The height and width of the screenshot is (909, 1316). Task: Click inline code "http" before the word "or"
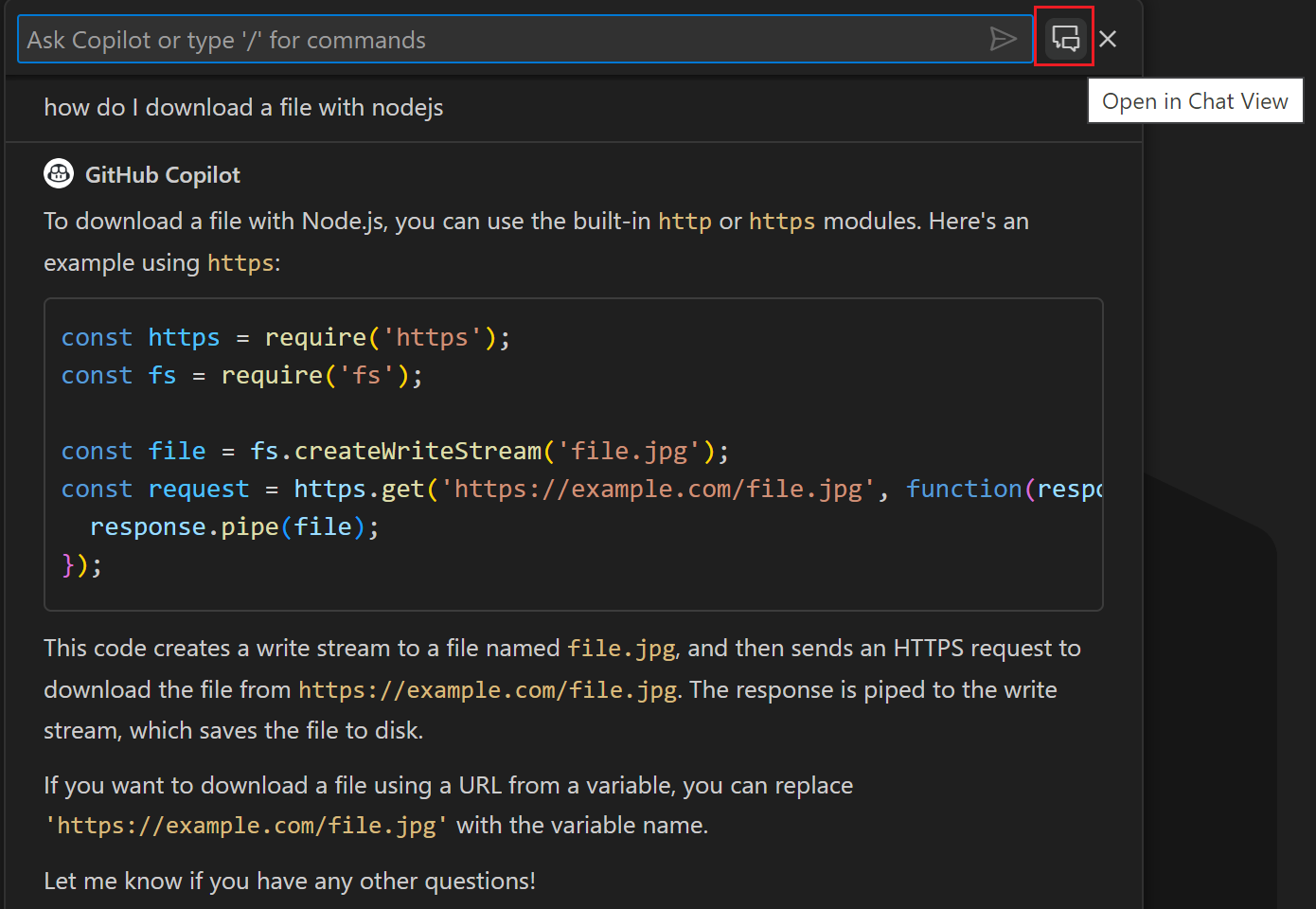coord(685,222)
